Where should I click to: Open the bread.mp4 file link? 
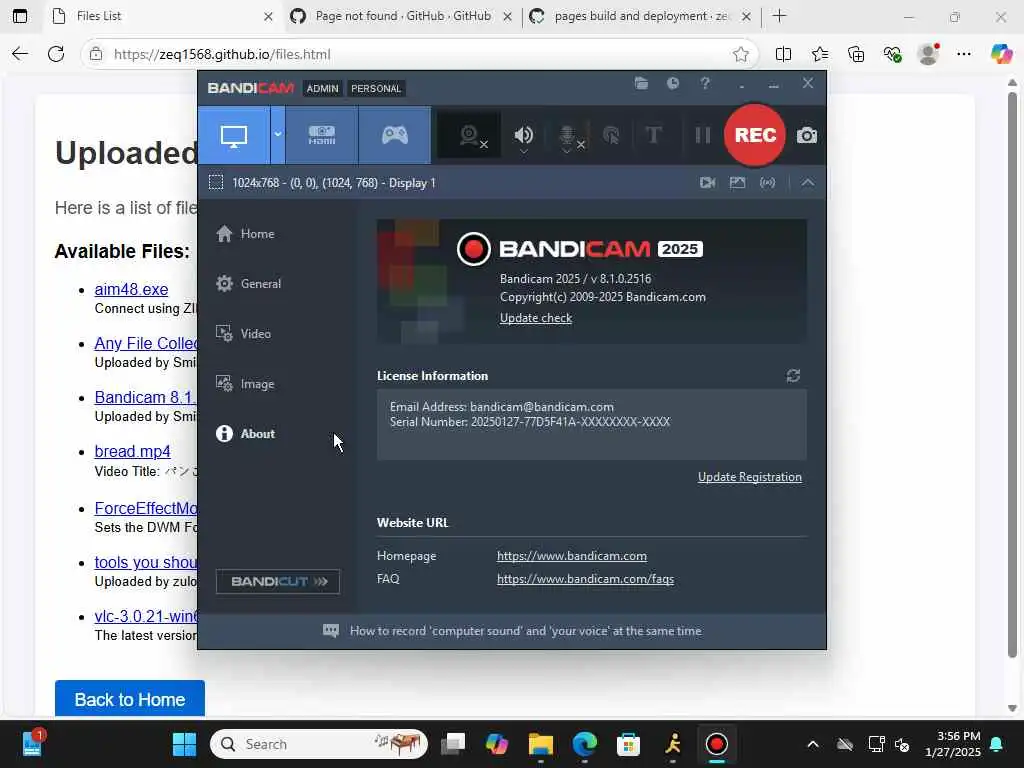click(133, 451)
